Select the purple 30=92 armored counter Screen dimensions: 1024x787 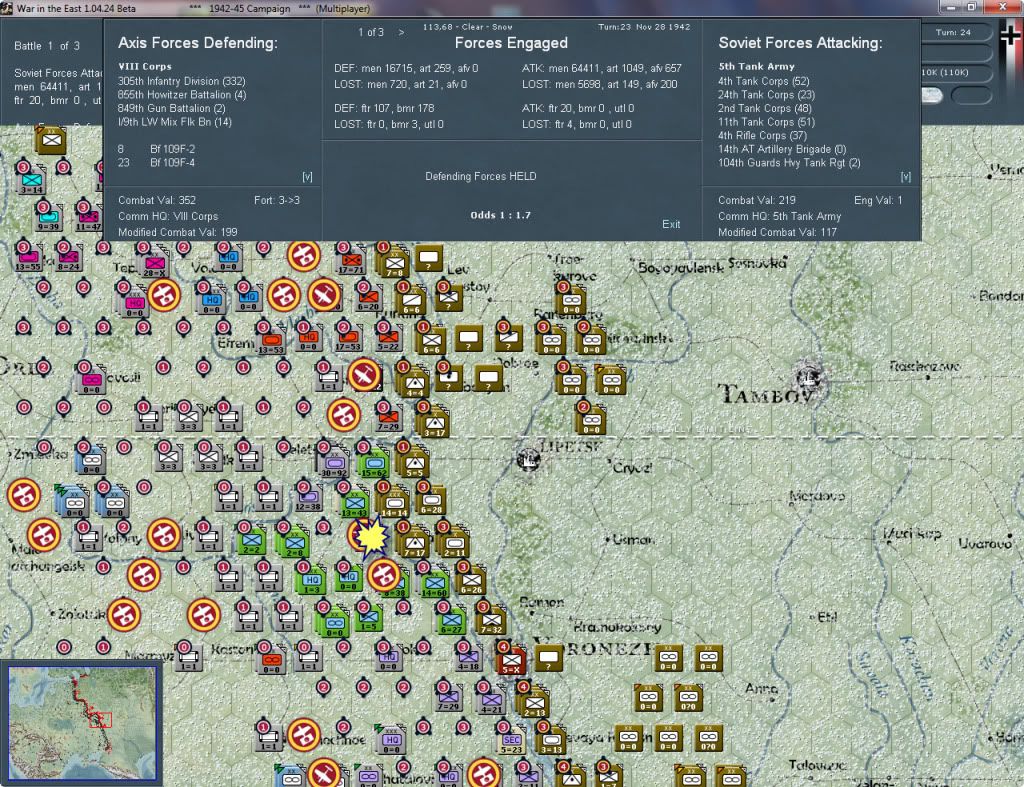(335, 463)
